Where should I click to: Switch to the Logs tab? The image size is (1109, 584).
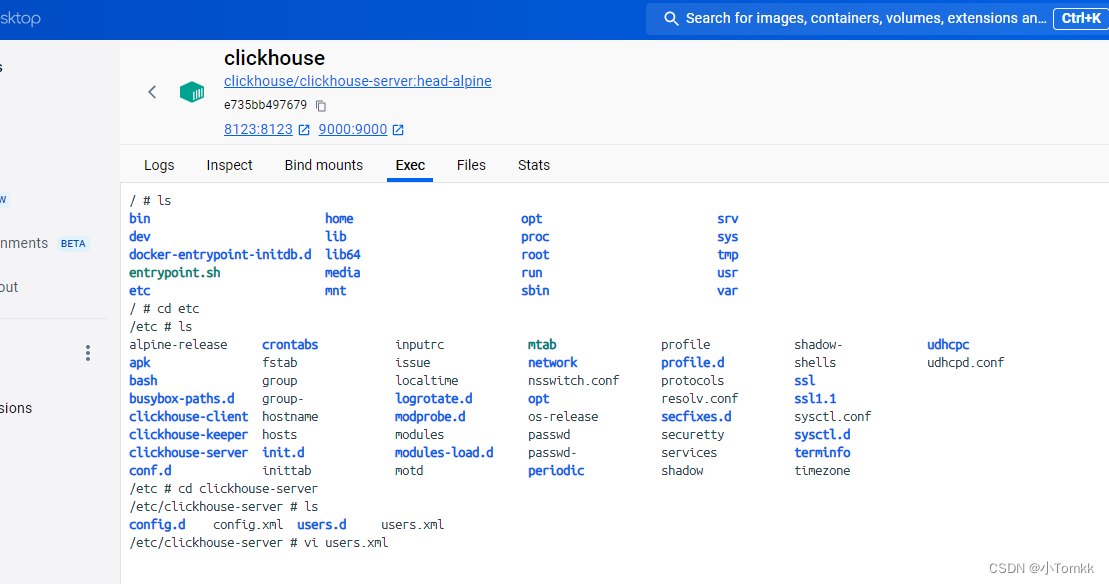[159, 165]
